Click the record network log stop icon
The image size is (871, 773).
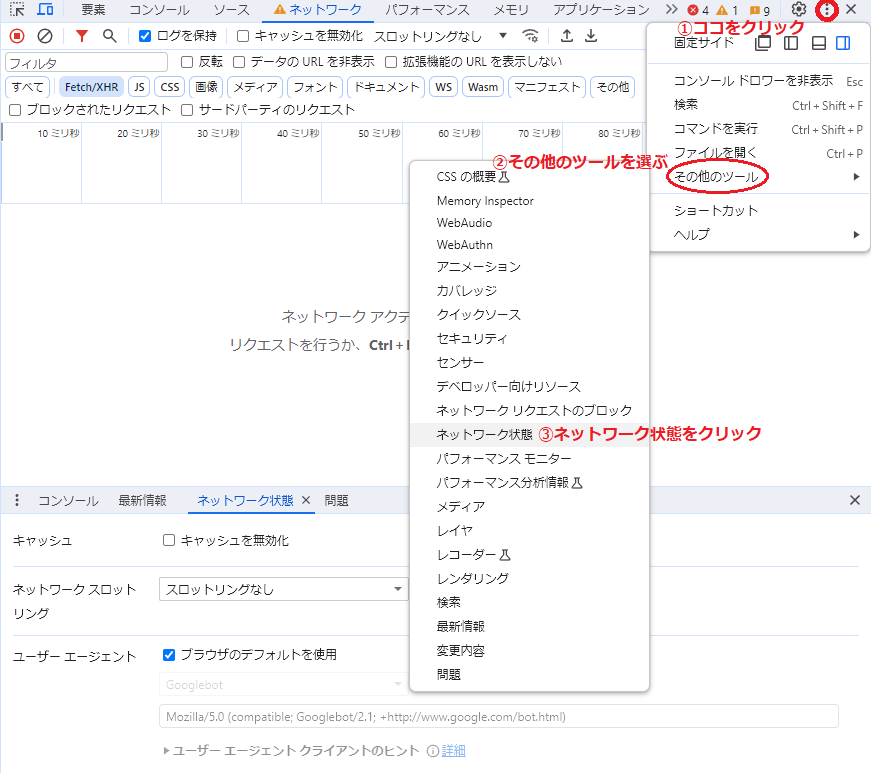tap(17, 36)
